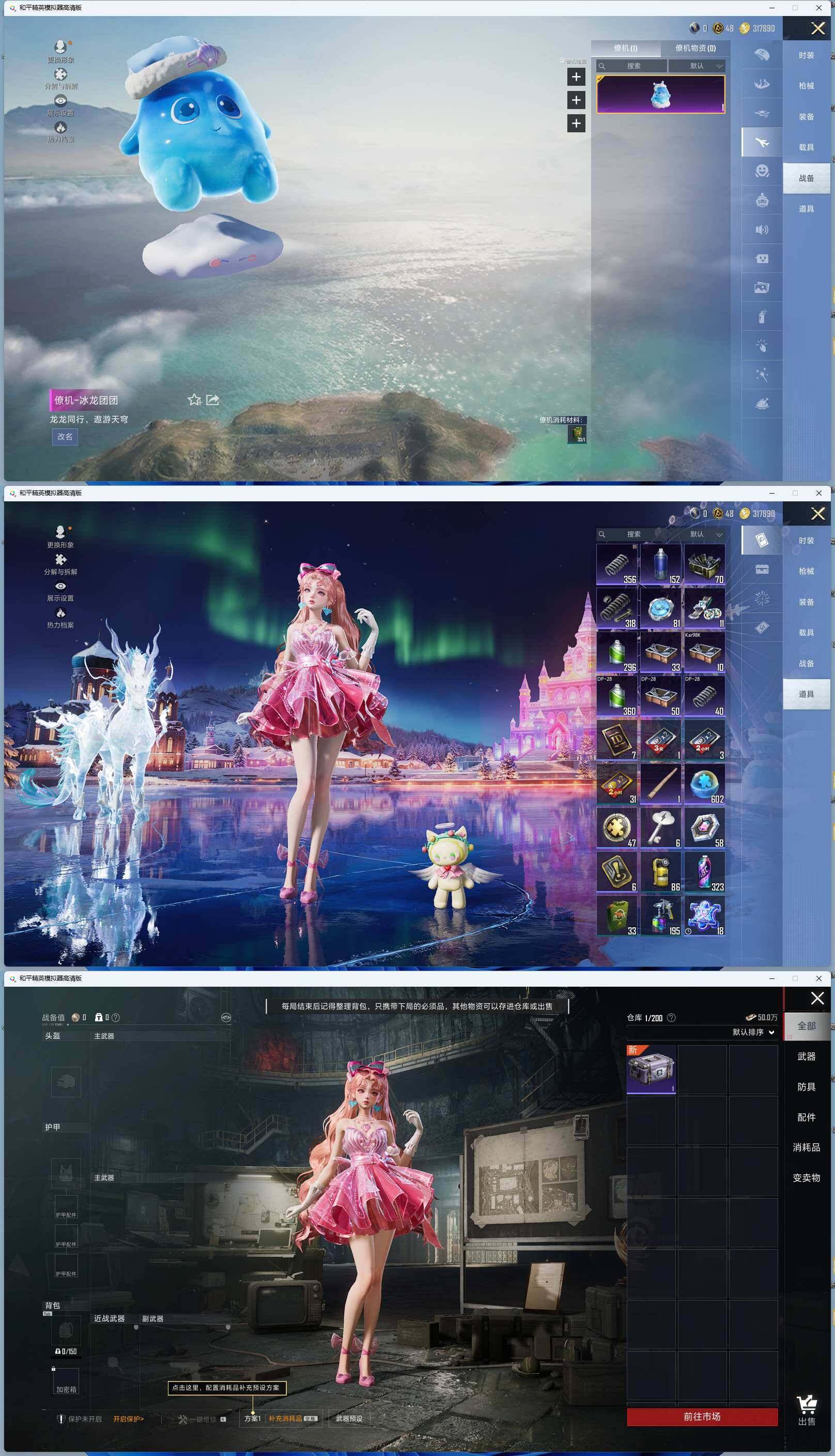Screen dimensions: 835x1456
Task: Click 更换形象 icon in the 僚机 window
Action: 60,47
